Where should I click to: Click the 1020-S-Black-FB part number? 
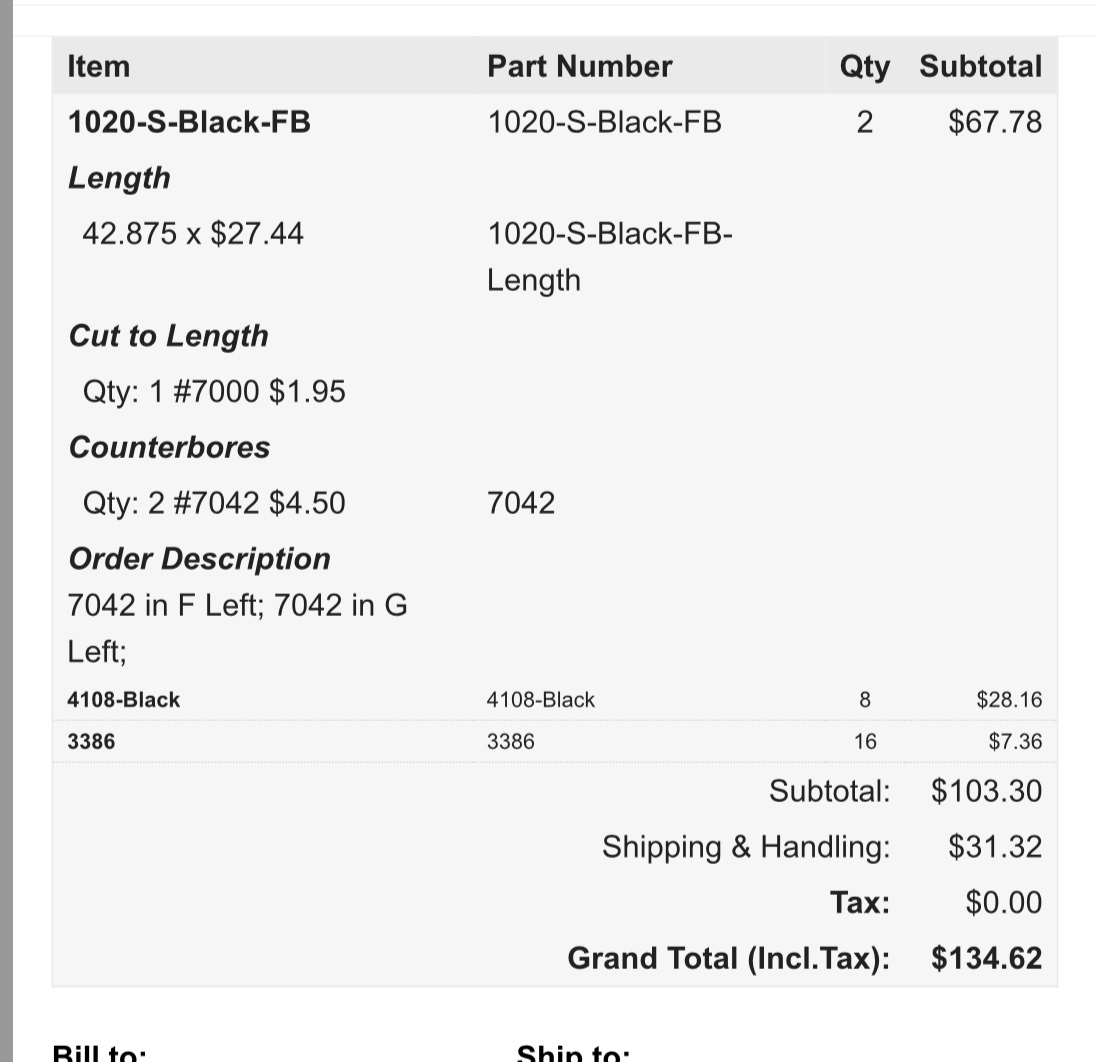click(x=604, y=122)
